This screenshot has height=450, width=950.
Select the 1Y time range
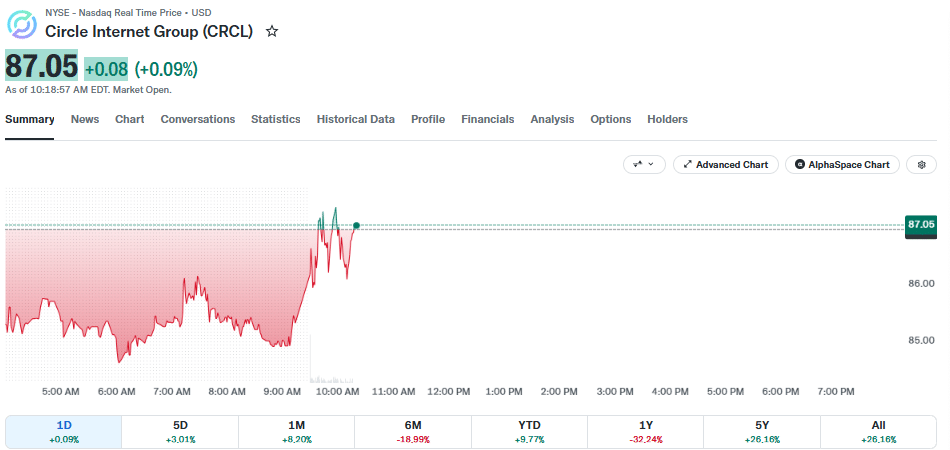pyautogui.click(x=645, y=432)
